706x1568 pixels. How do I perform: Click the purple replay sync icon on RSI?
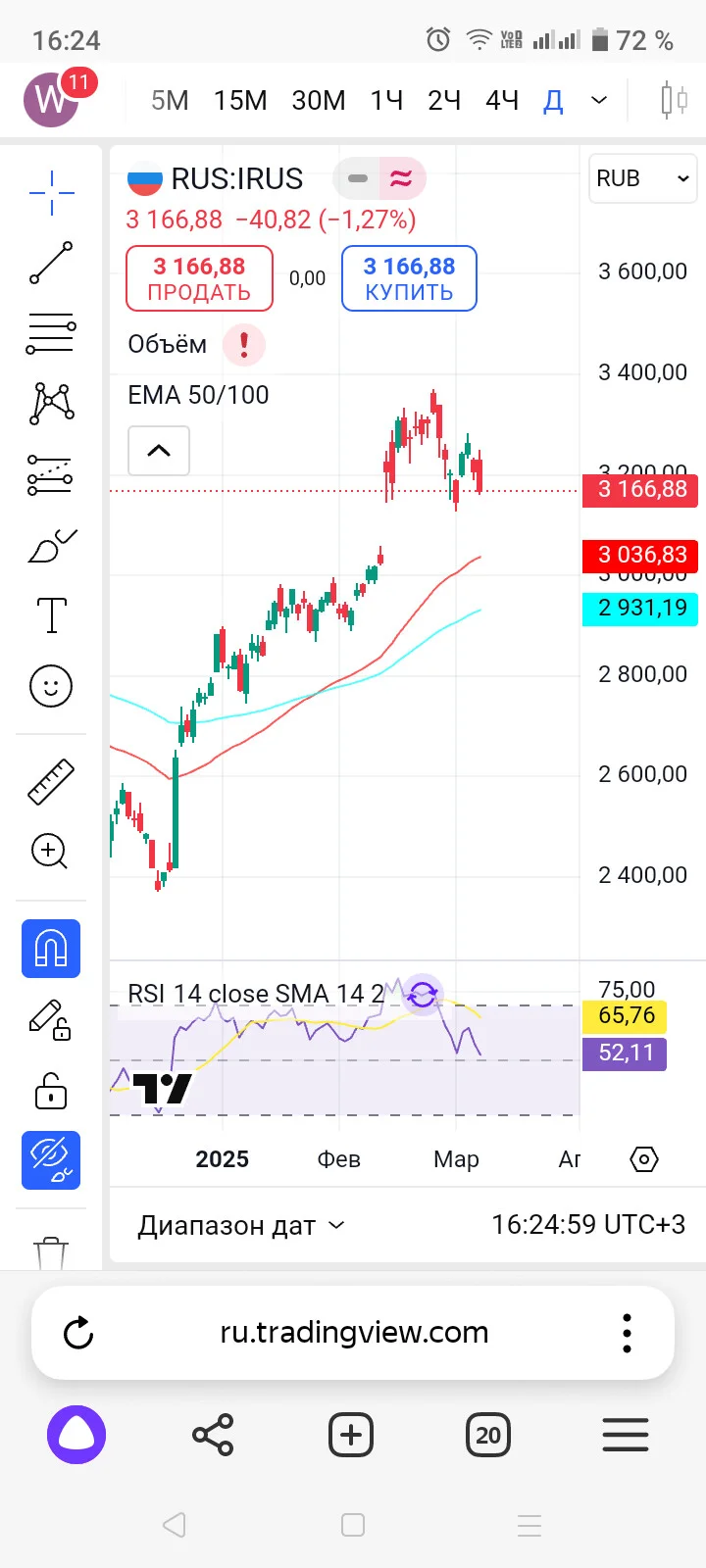click(423, 996)
